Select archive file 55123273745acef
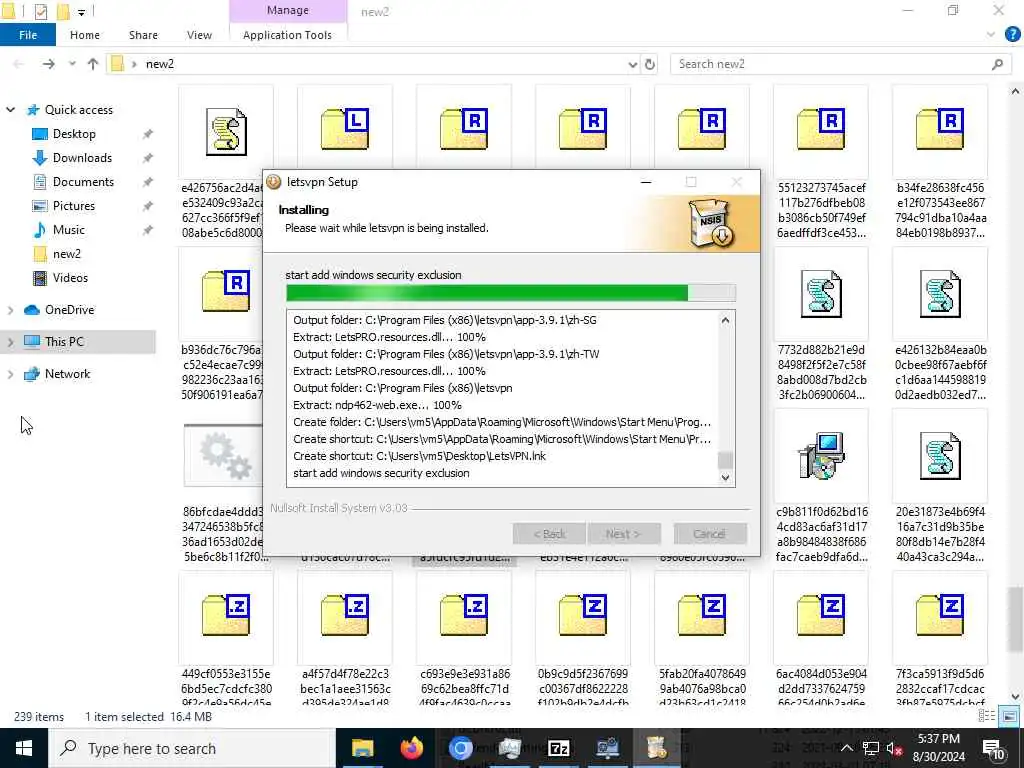 [x=821, y=163]
